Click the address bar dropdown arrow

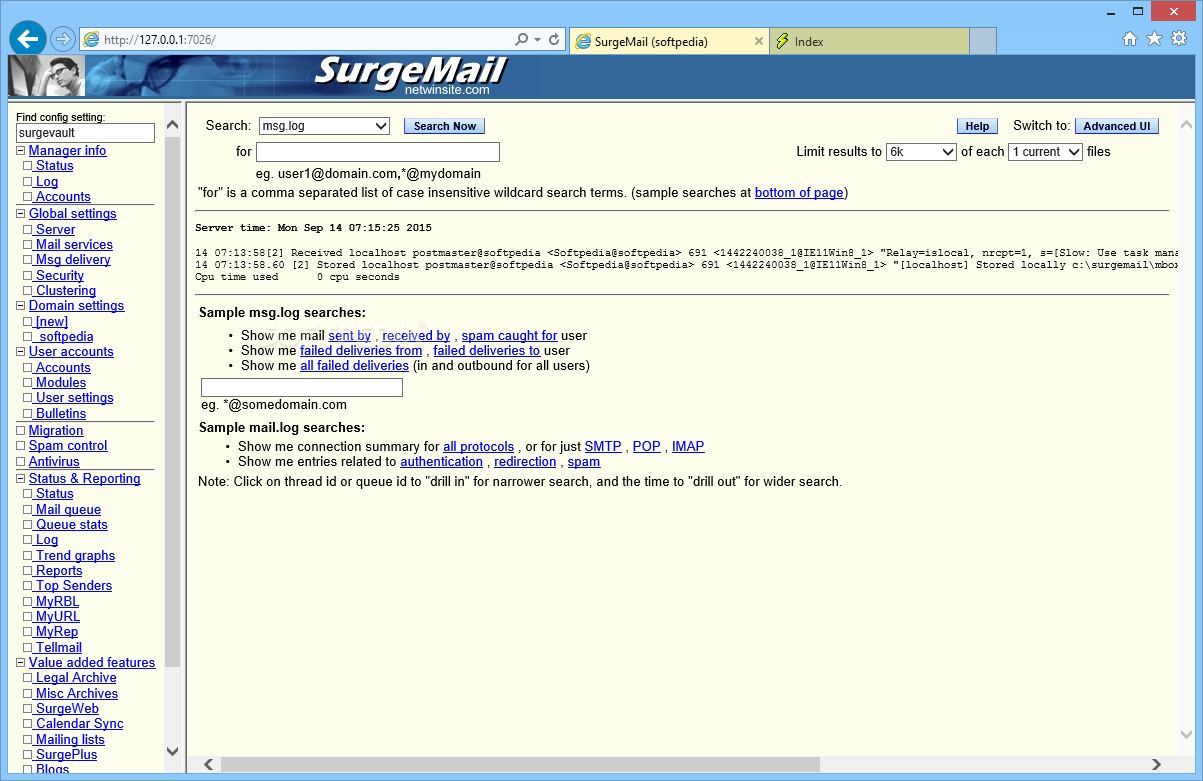tap(538, 40)
